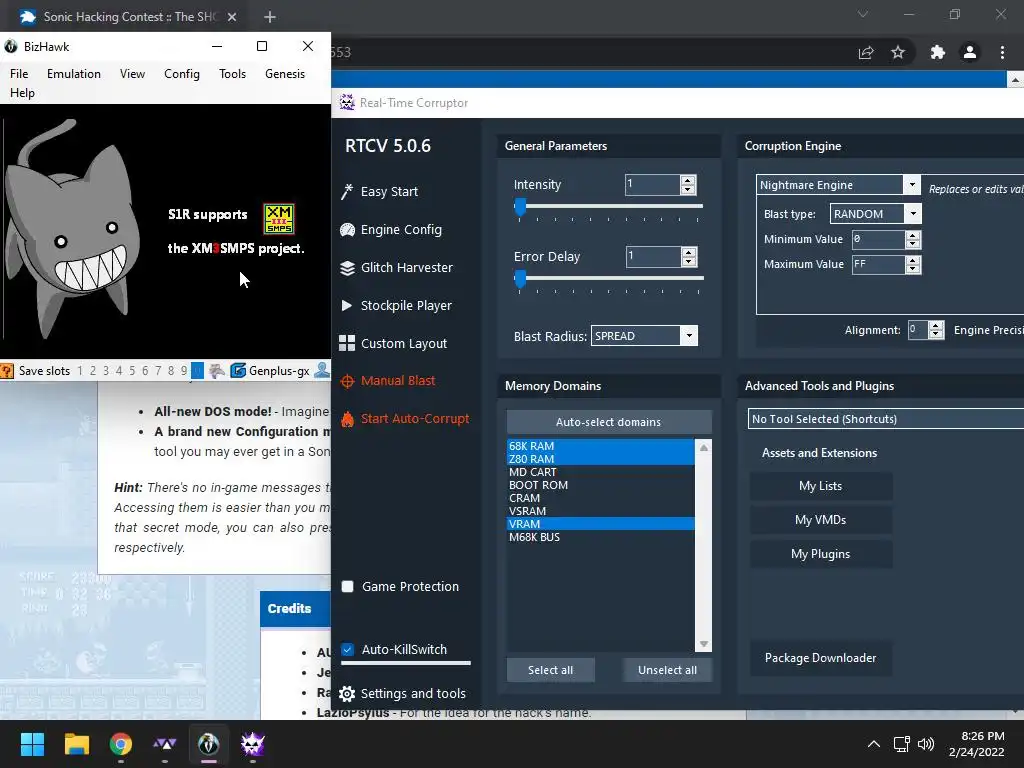Open the BizHawk Emulation menu
Screen dimensions: 1024x768
click(74, 74)
